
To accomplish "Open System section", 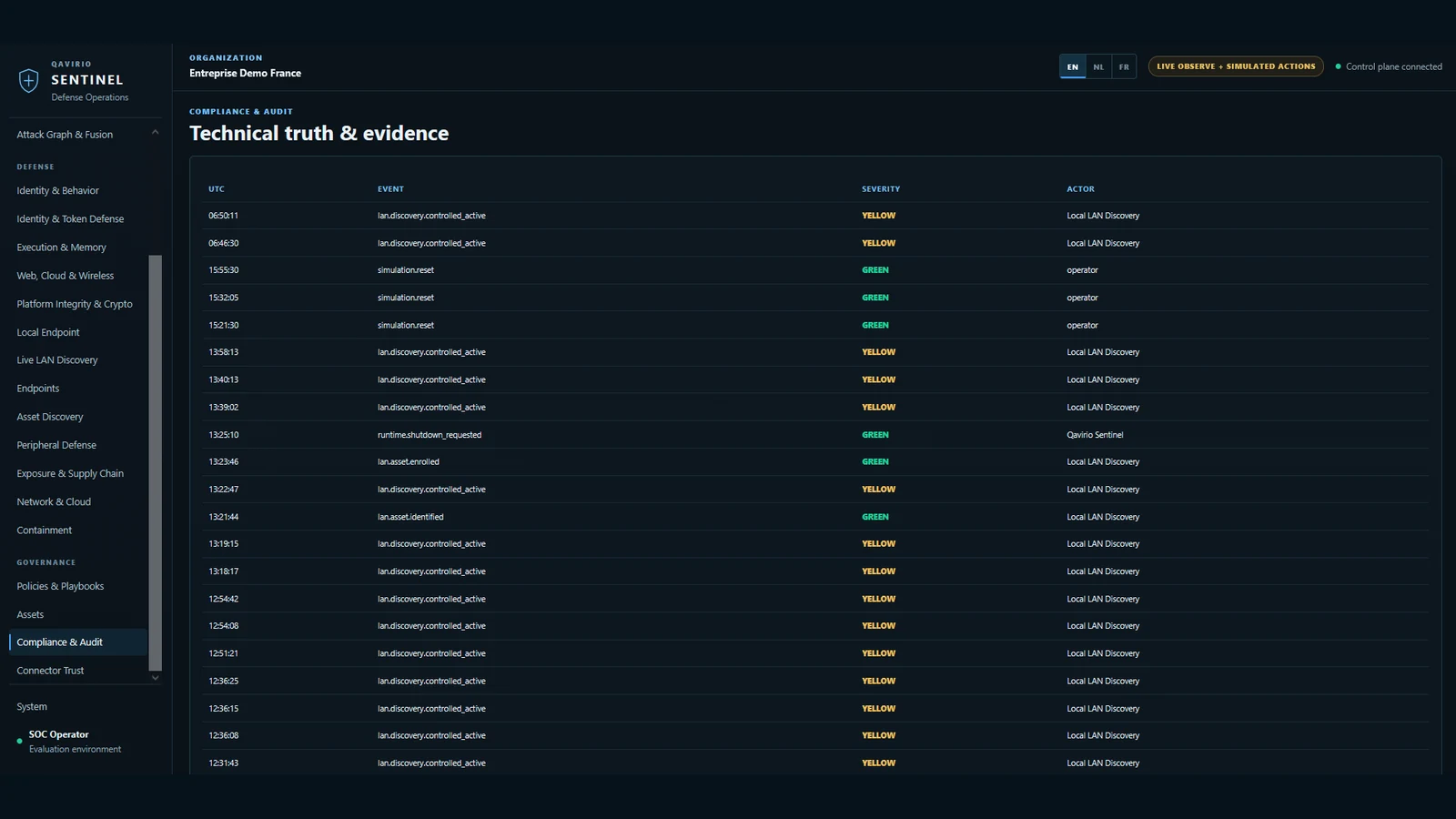I will pyautogui.click(x=32, y=707).
